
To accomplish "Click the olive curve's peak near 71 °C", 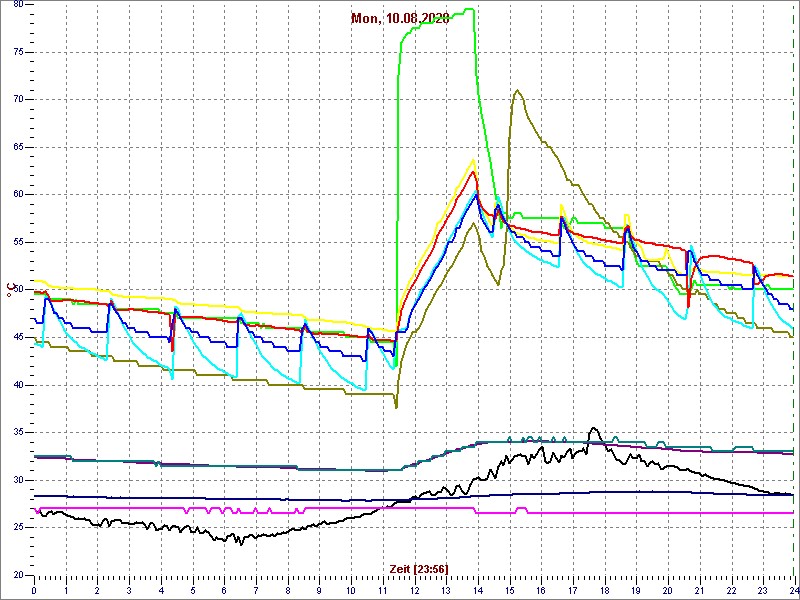I will 517,90.
